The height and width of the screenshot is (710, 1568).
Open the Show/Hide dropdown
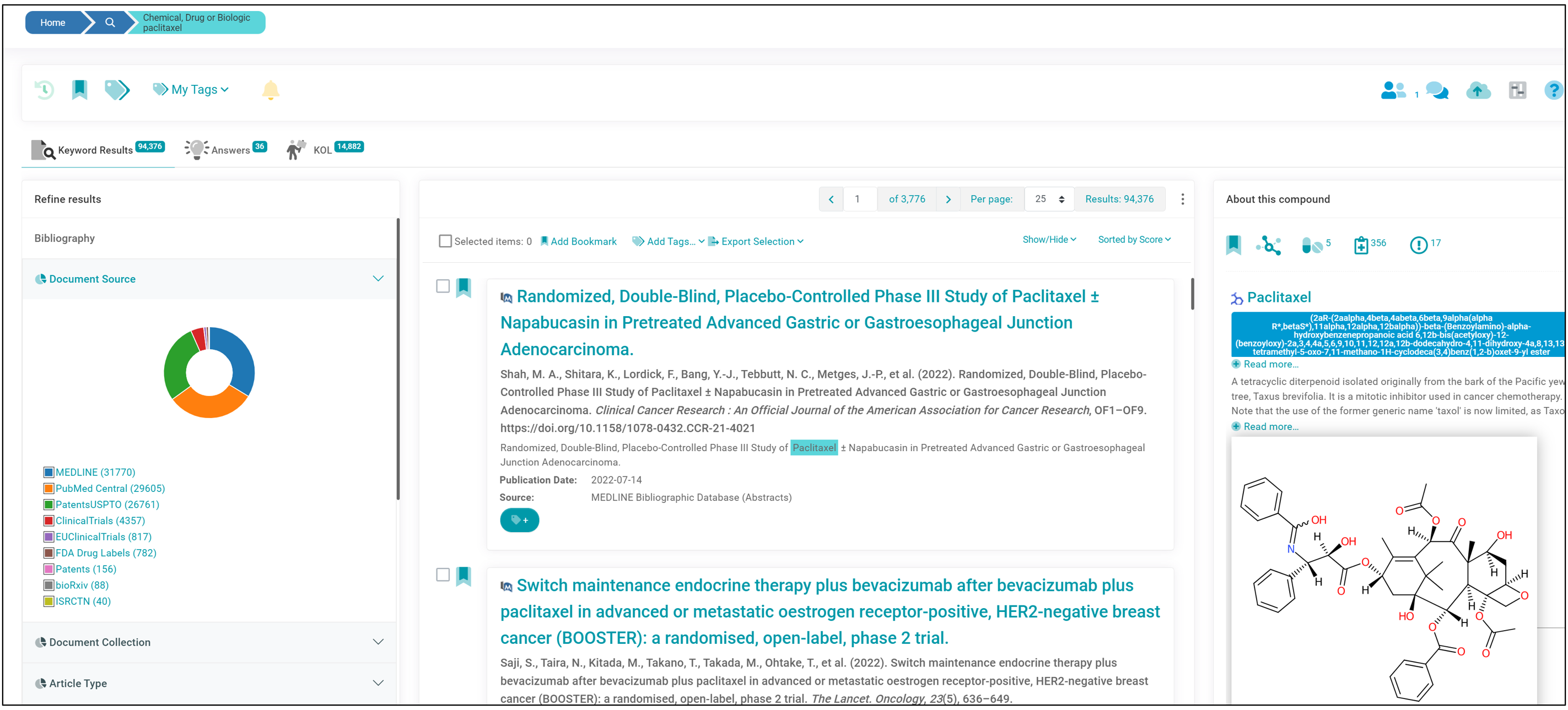pyautogui.click(x=1049, y=240)
